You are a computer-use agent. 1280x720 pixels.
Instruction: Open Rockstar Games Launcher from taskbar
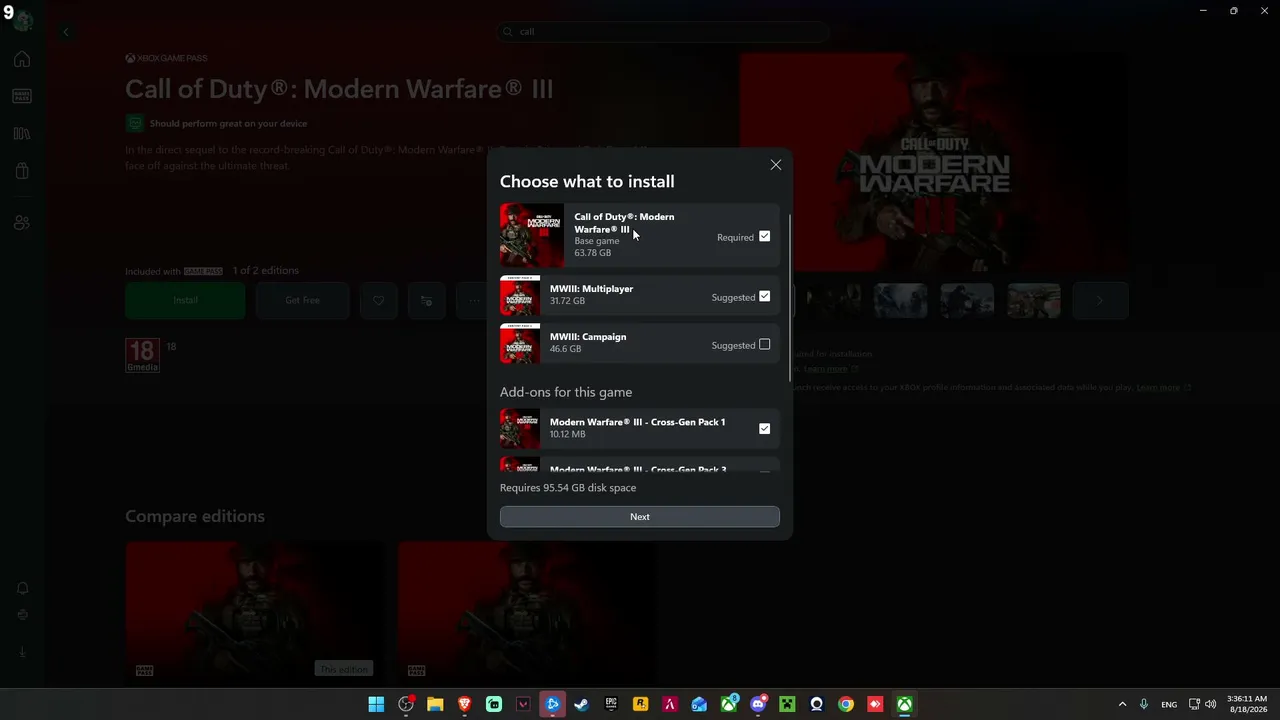[x=640, y=704]
